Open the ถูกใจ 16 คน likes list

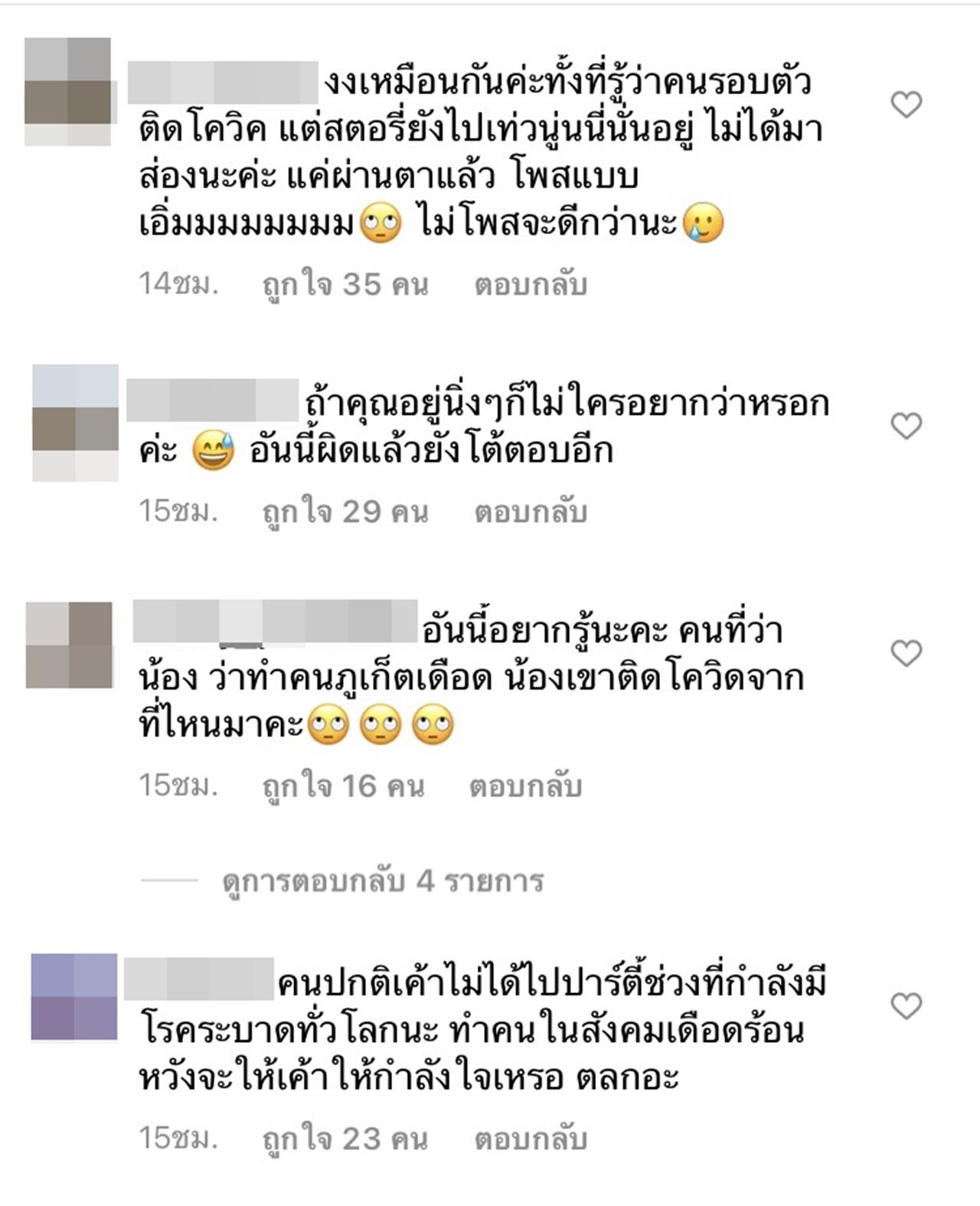click(343, 786)
